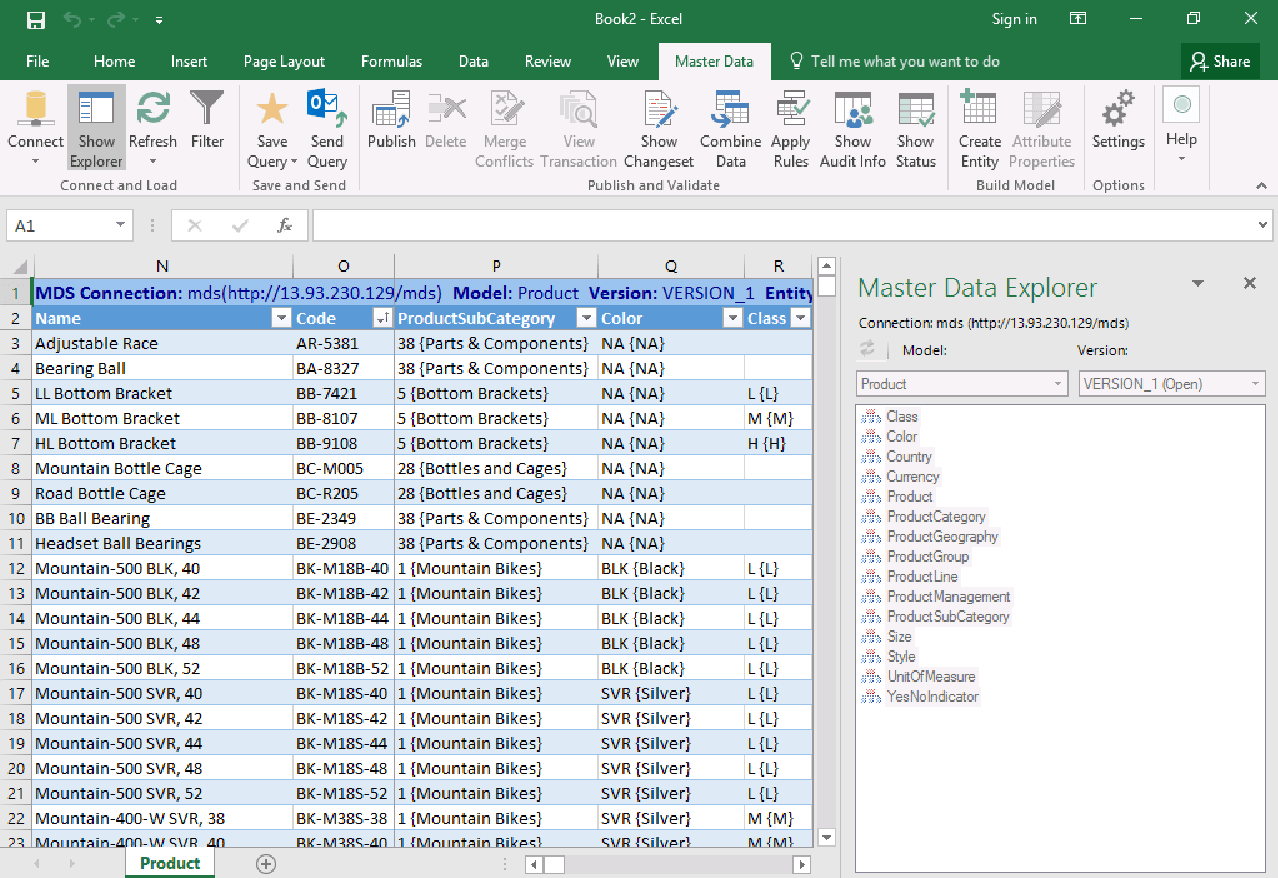Click the Undo arrow in title bar

pyautogui.click(x=72, y=20)
